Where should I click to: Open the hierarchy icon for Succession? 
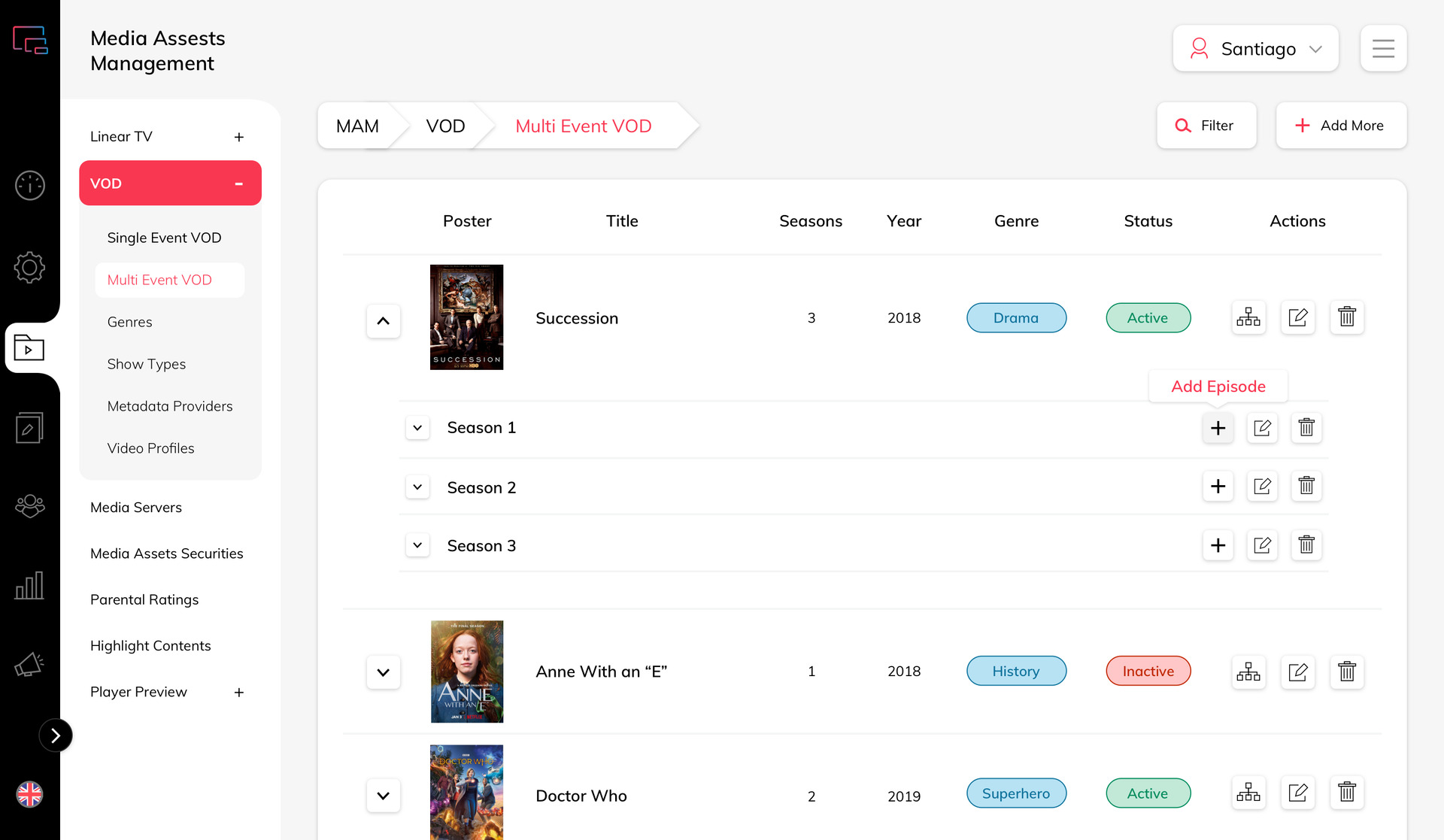coord(1248,317)
